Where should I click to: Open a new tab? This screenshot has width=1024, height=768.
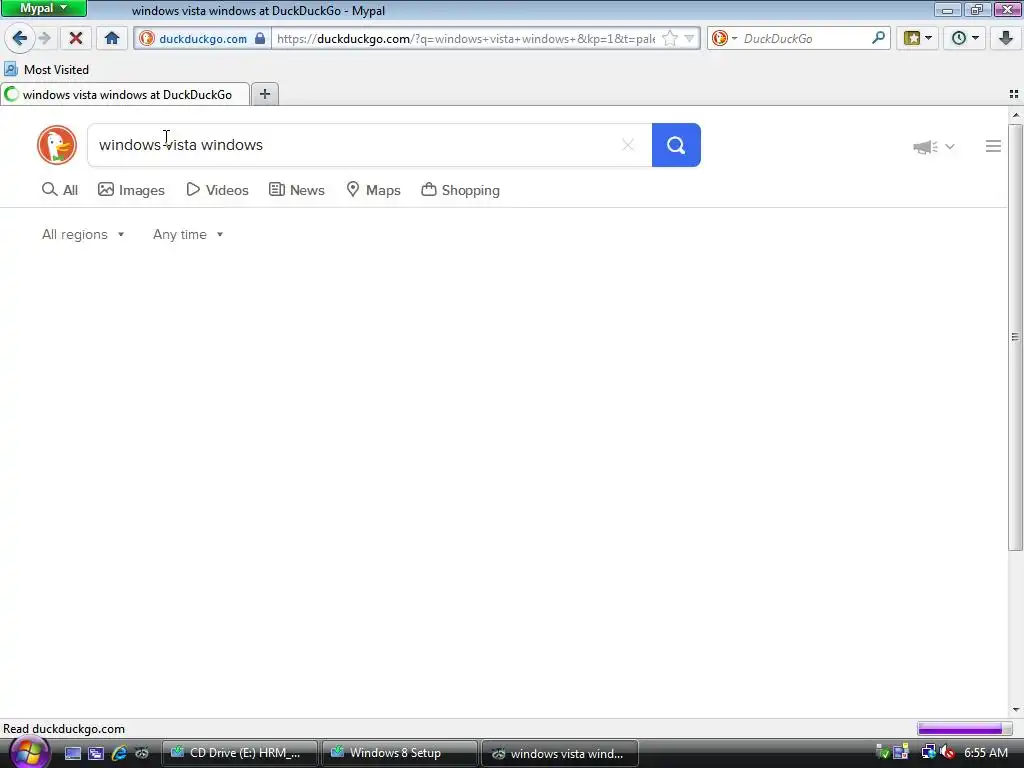(264, 95)
